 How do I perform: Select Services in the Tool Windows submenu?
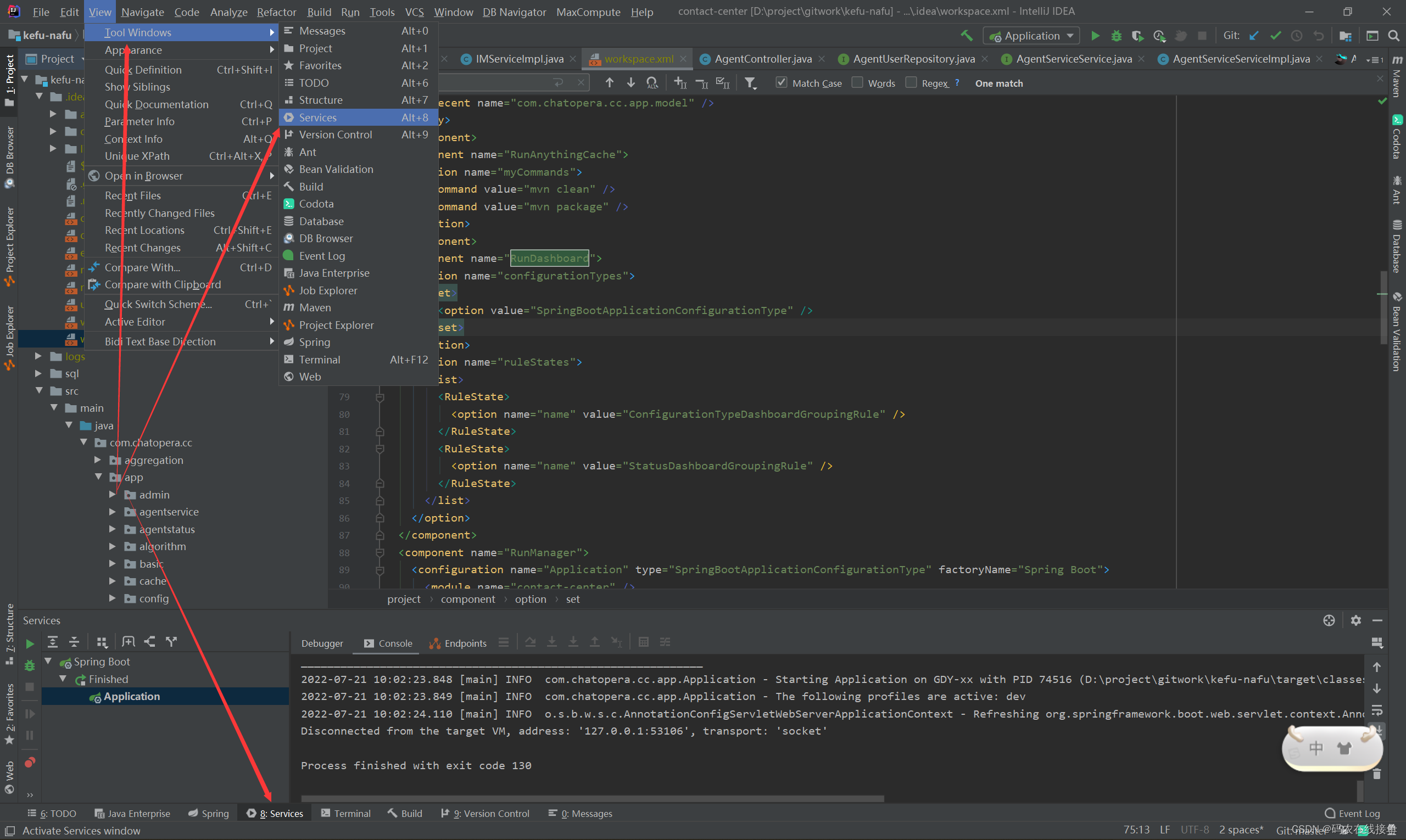coord(359,117)
